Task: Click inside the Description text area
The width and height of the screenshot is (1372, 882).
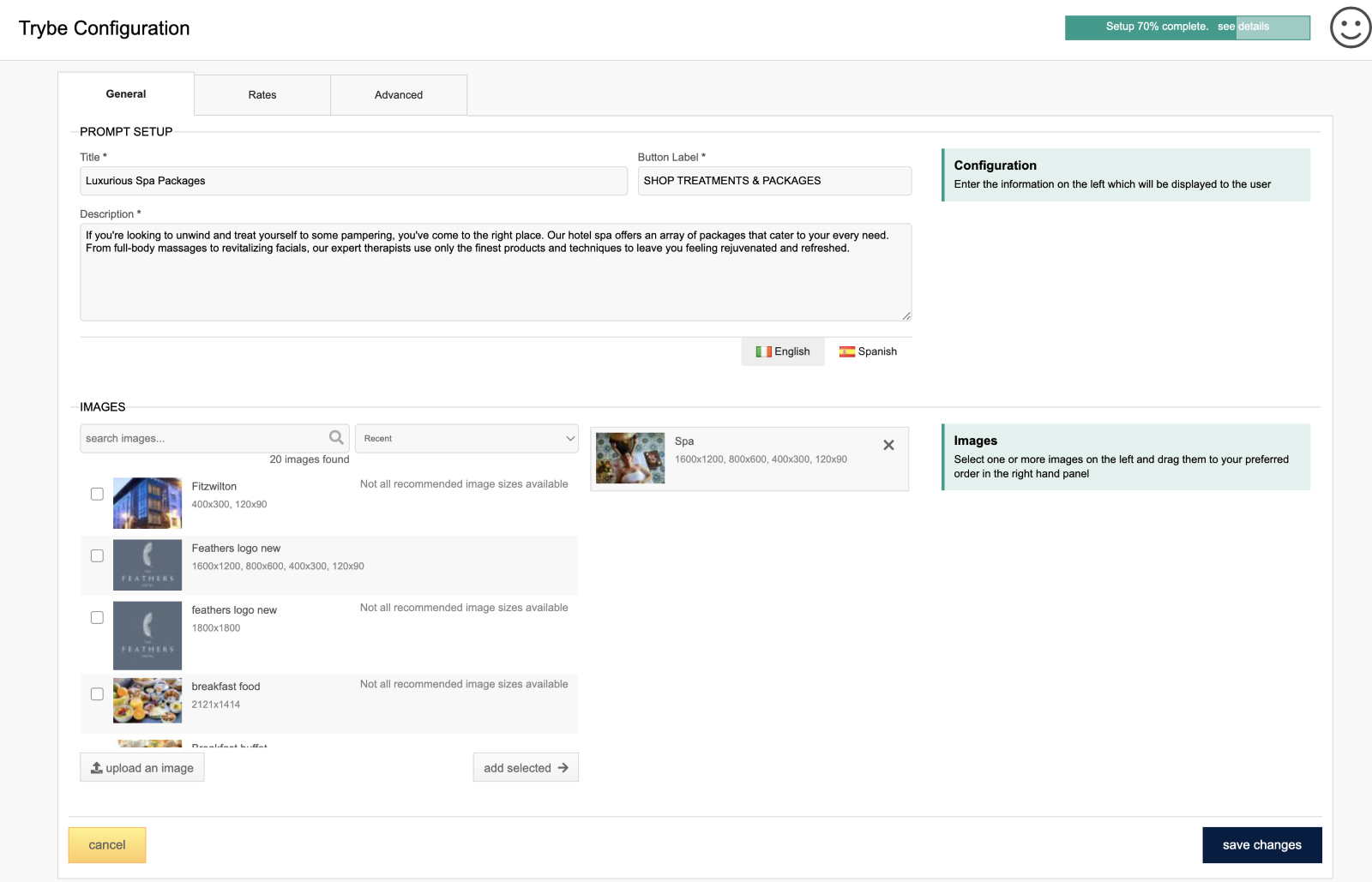Action: 496,273
